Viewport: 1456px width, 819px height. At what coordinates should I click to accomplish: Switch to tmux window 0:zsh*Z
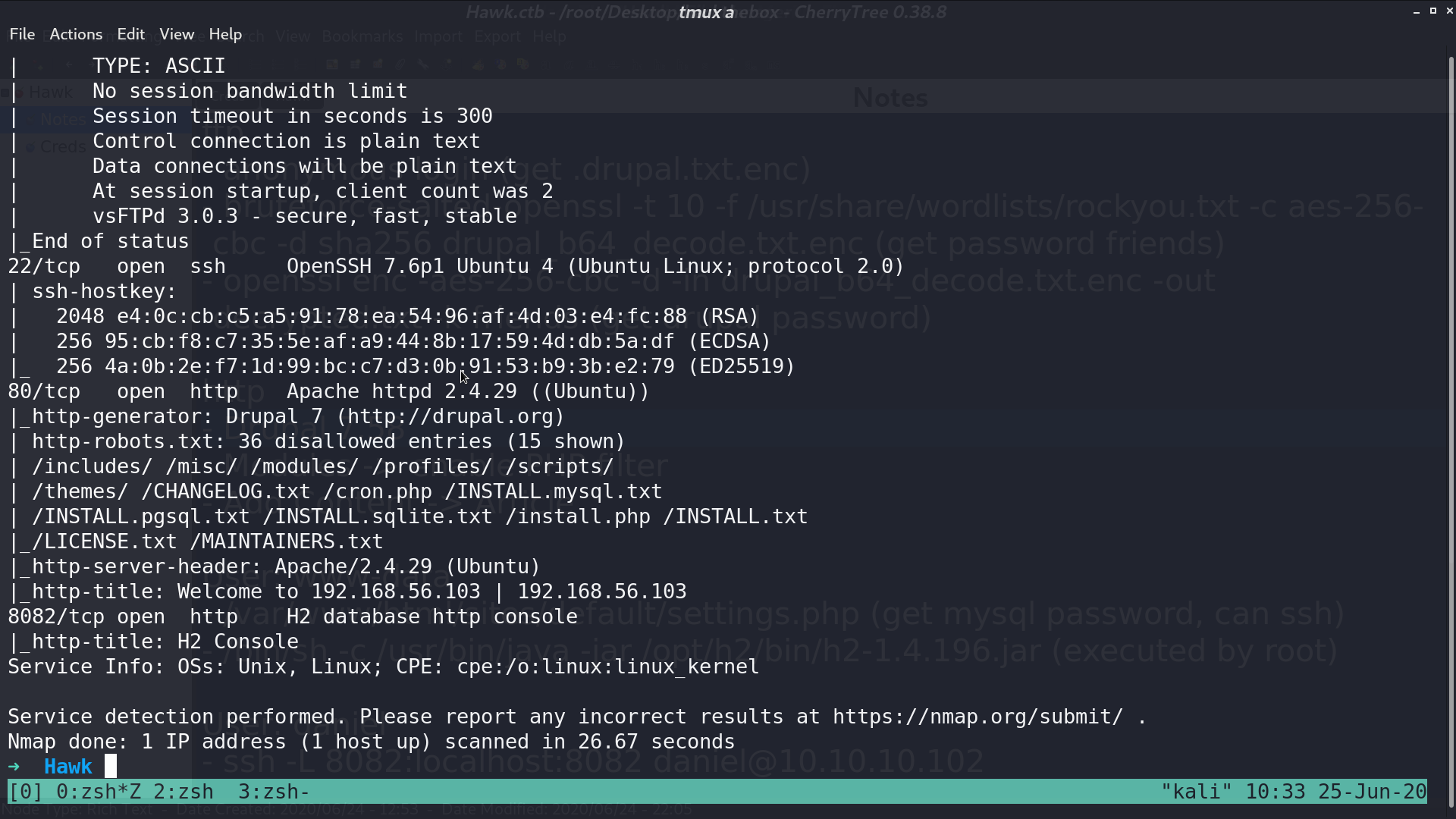[99, 792]
